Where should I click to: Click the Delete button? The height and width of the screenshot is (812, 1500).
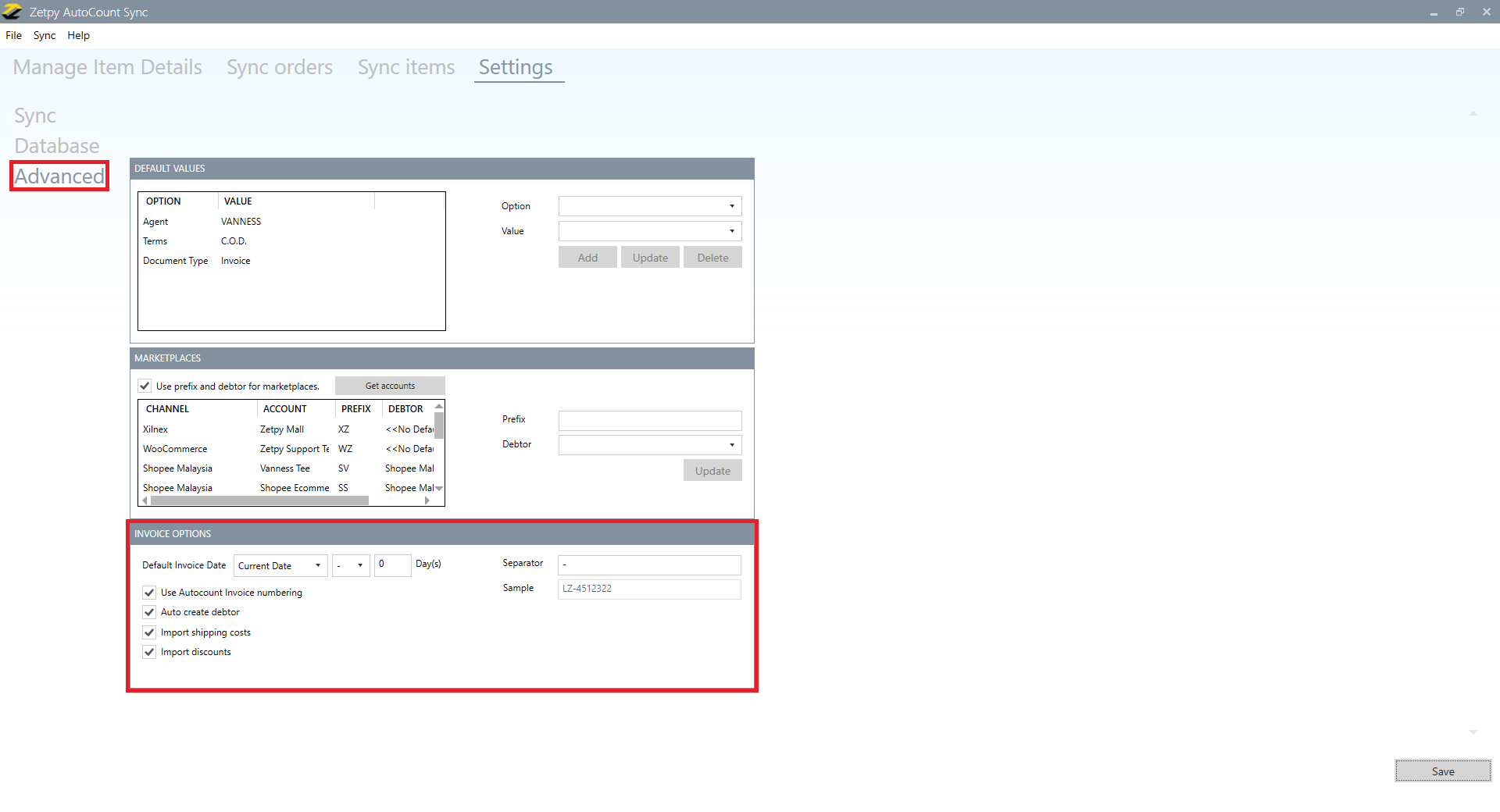[x=712, y=258]
